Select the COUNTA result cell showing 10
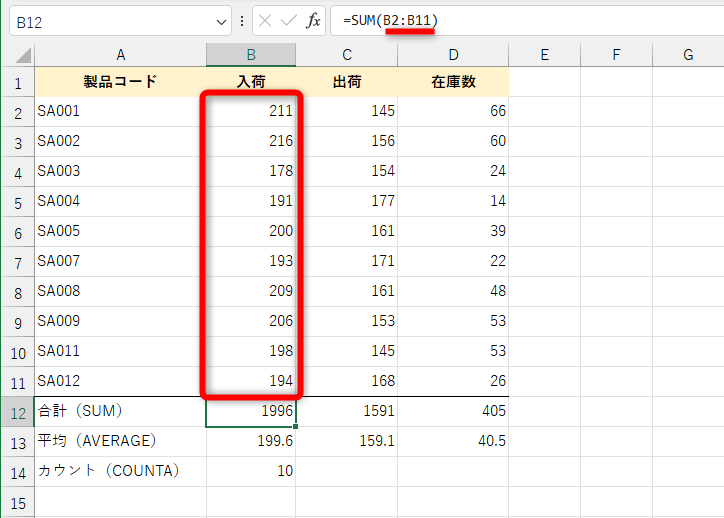Viewport: 724px width, 518px height. 251,471
